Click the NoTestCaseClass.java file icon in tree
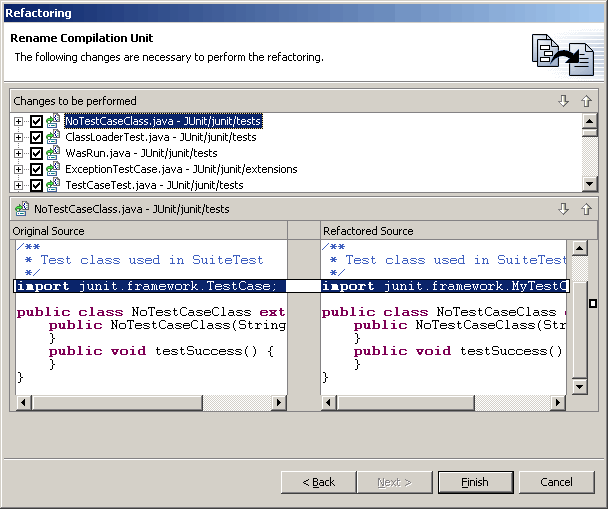The height and width of the screenshot is (509, 608). coord(54,122)
